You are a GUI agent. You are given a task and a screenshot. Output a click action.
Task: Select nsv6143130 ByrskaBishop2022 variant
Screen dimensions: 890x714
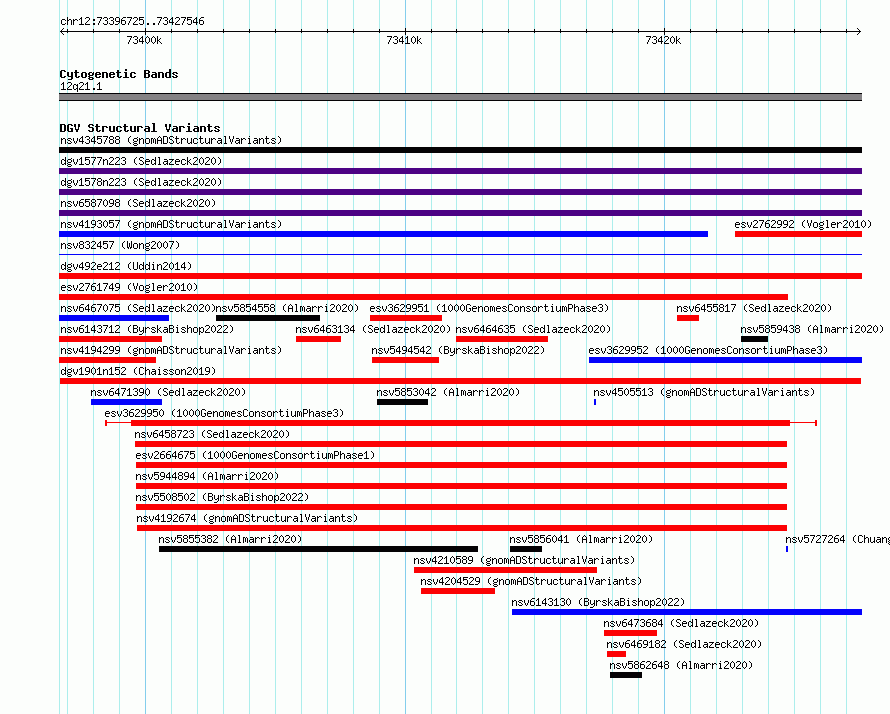coord(687,612)
